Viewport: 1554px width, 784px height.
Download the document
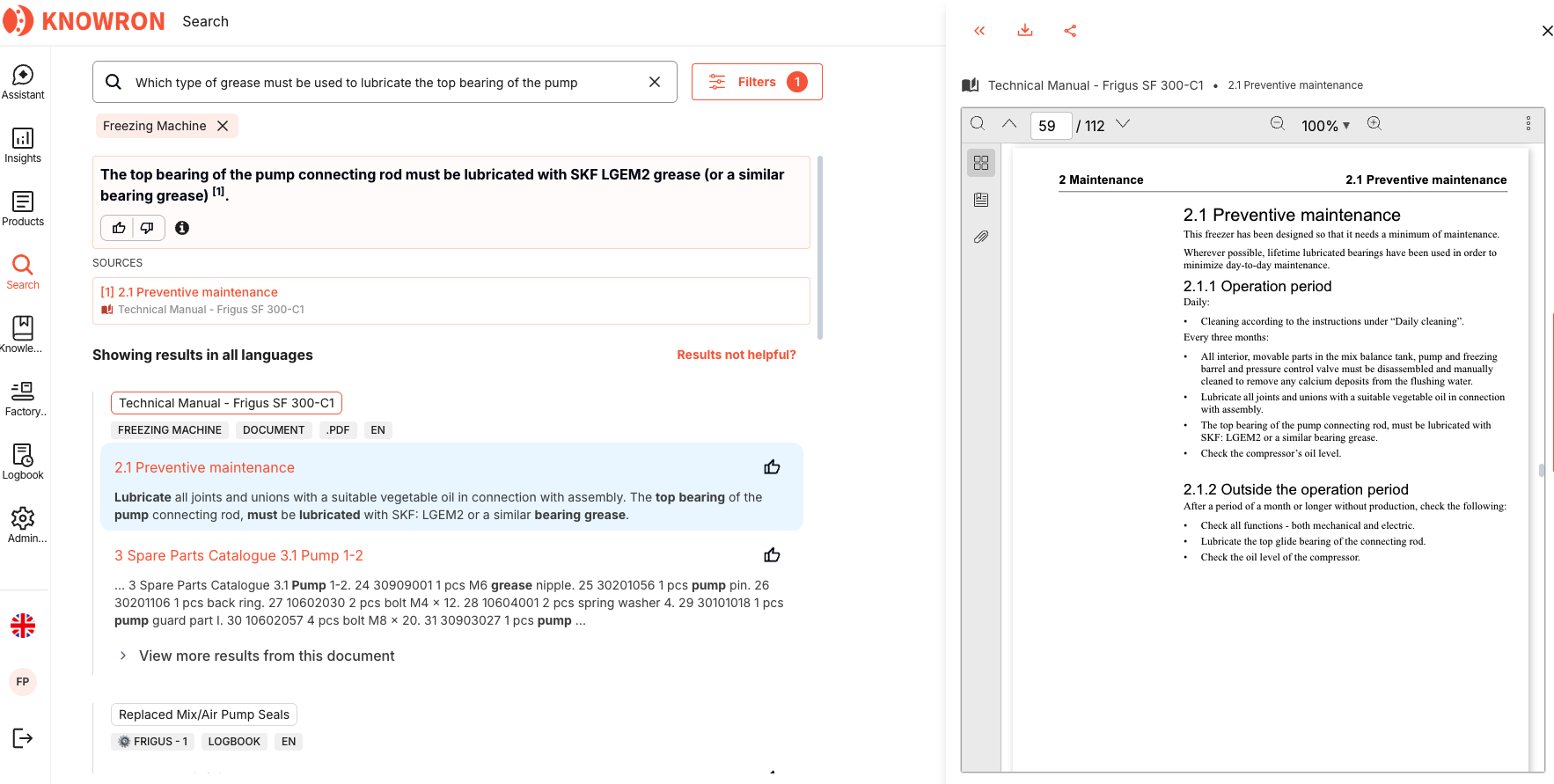pyautogui.click(x=1025, y=31)
